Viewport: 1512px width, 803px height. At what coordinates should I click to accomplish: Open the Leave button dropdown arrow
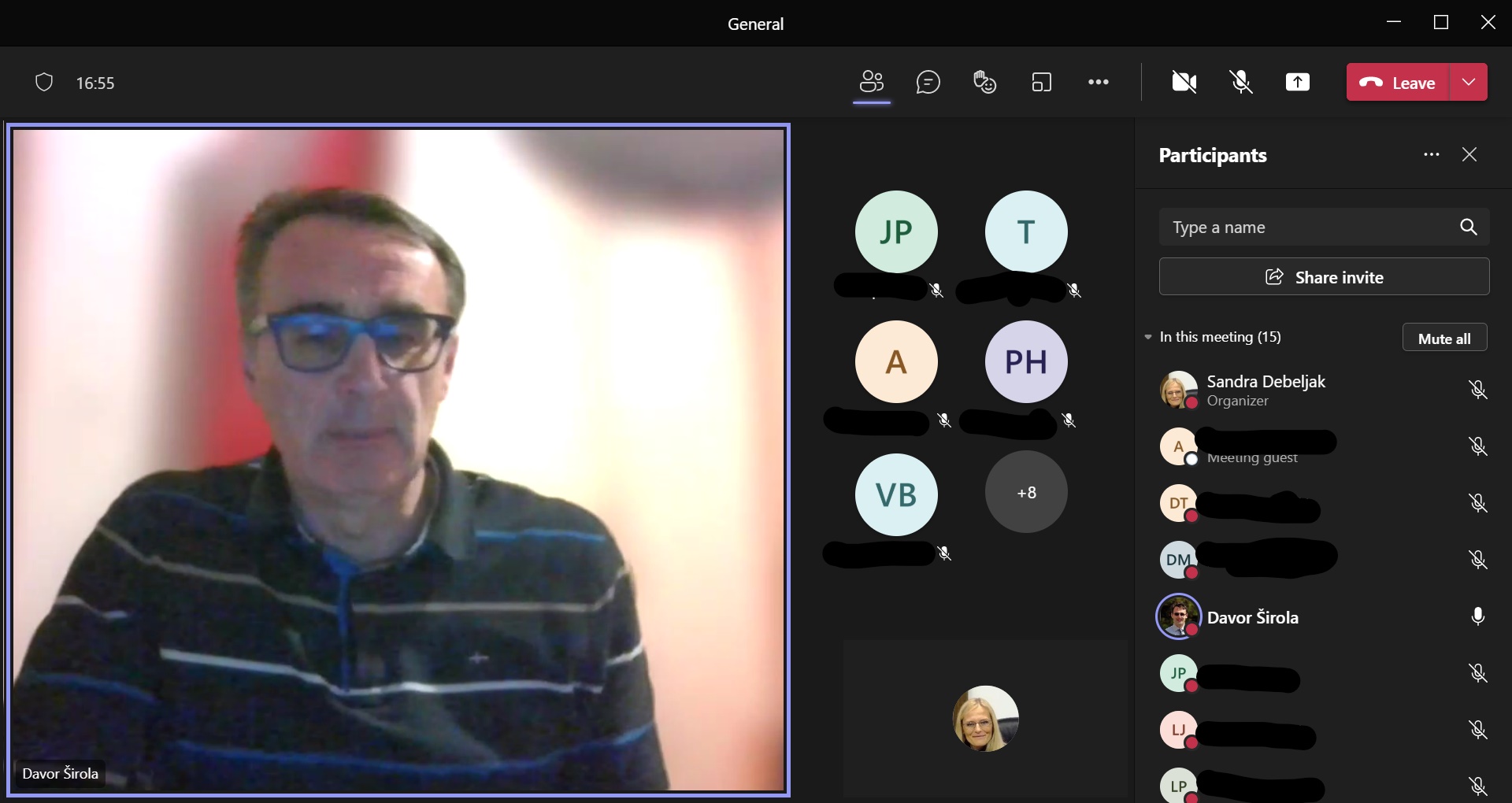click(x=1468, y=82)
